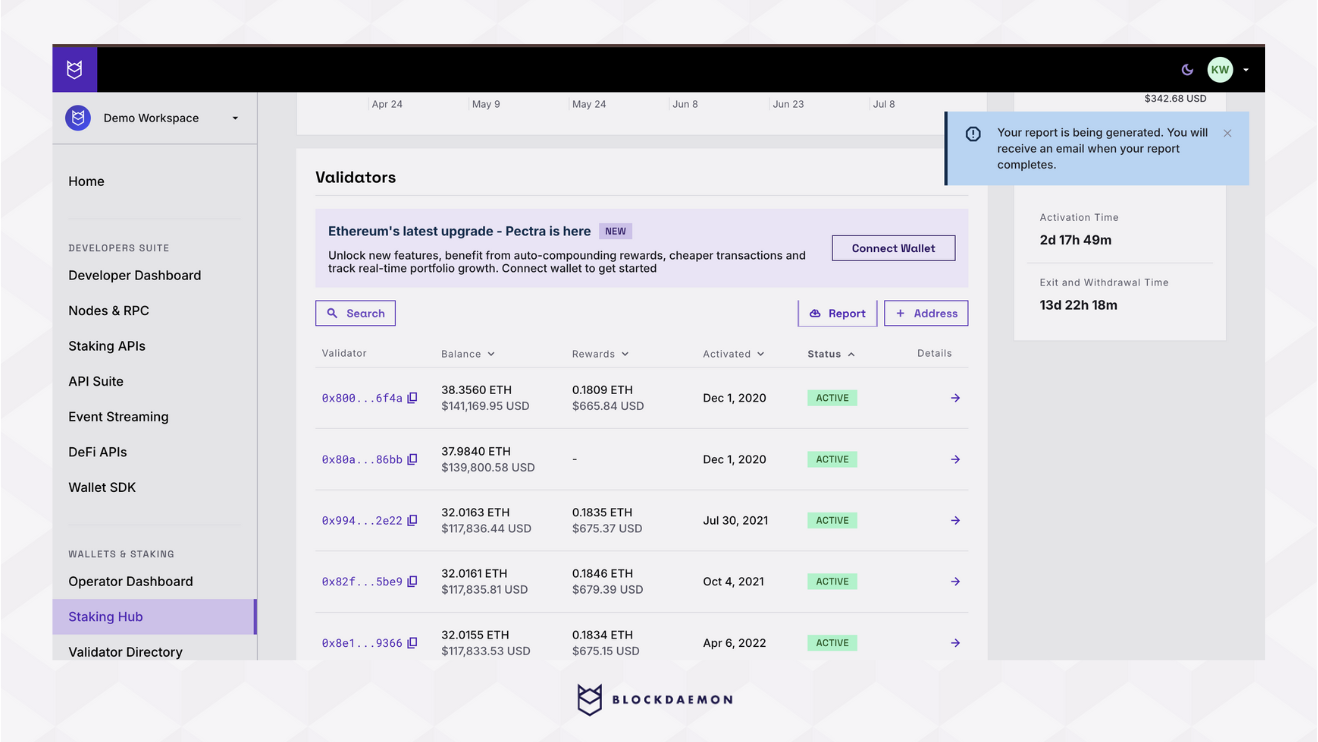Open validator 0x80a...86bb link
The height and width of the screenshot is (742, 1318).
point(362,460)
